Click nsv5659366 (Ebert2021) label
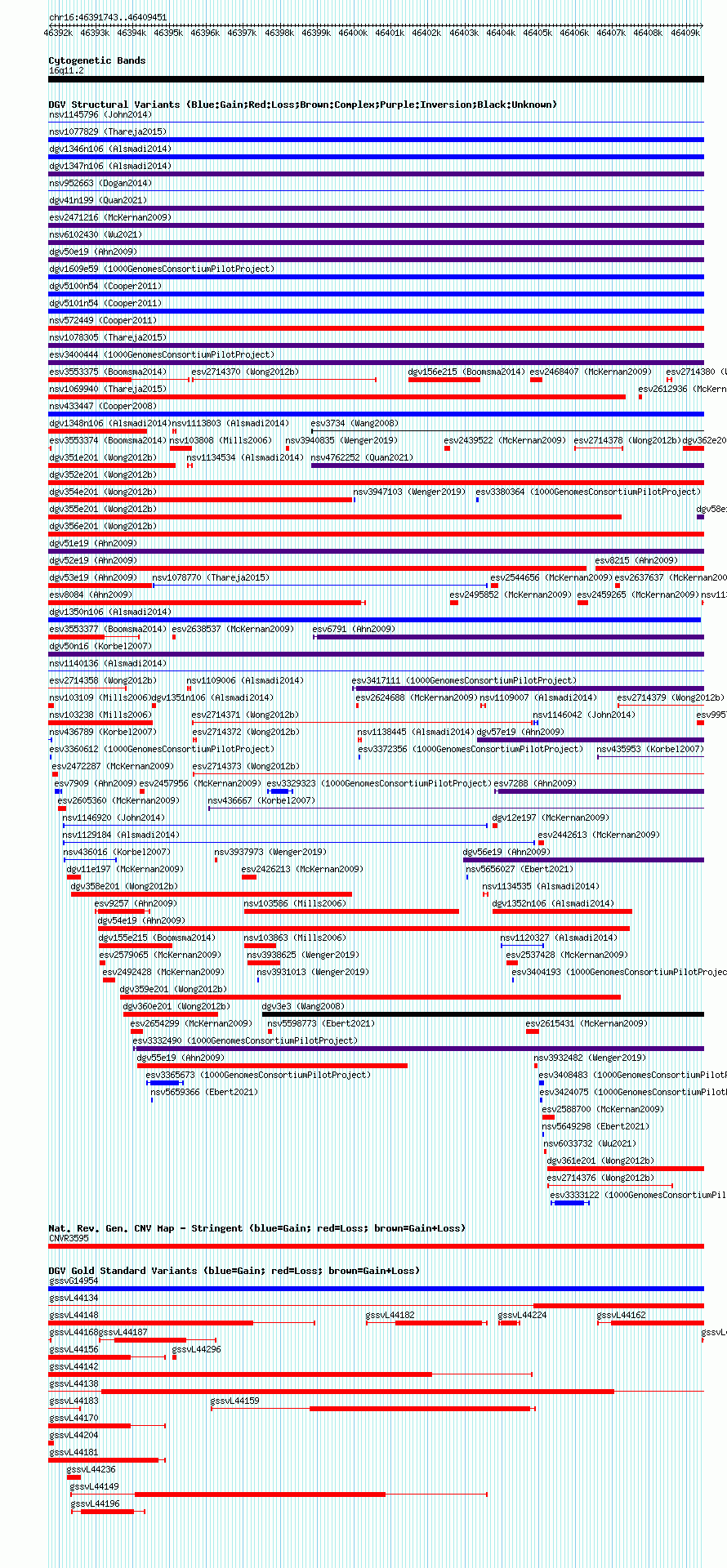The image size is (727, 1568). (x=204, y=1092)
